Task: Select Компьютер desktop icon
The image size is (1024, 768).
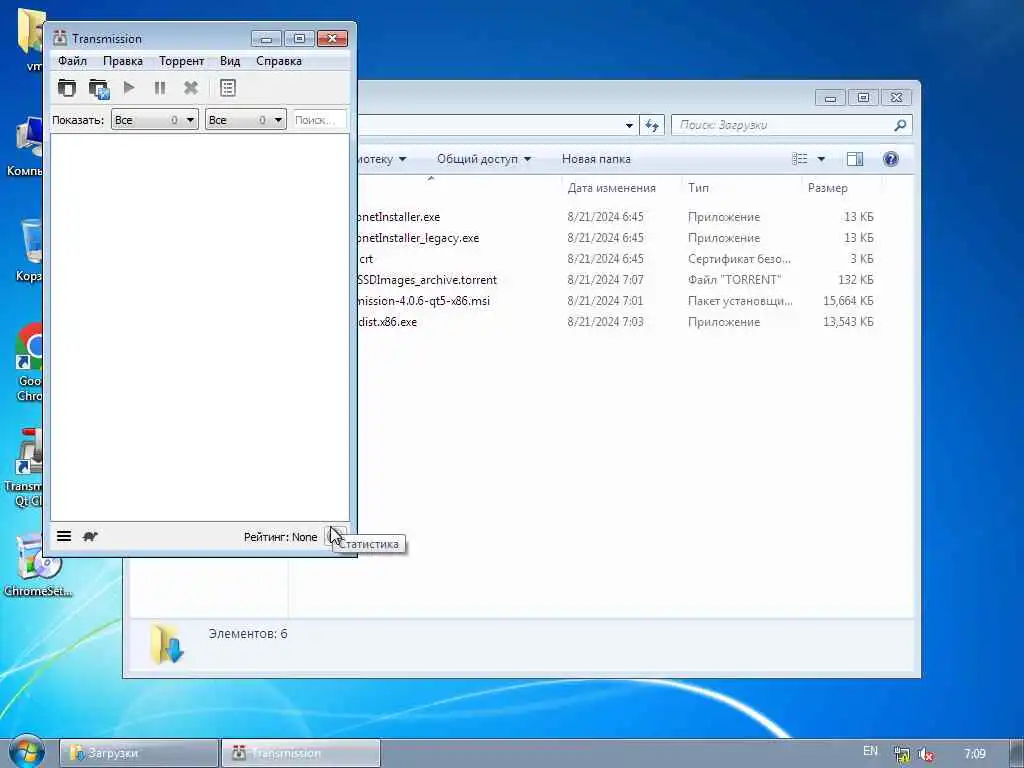Action: (x=25, y=146)
